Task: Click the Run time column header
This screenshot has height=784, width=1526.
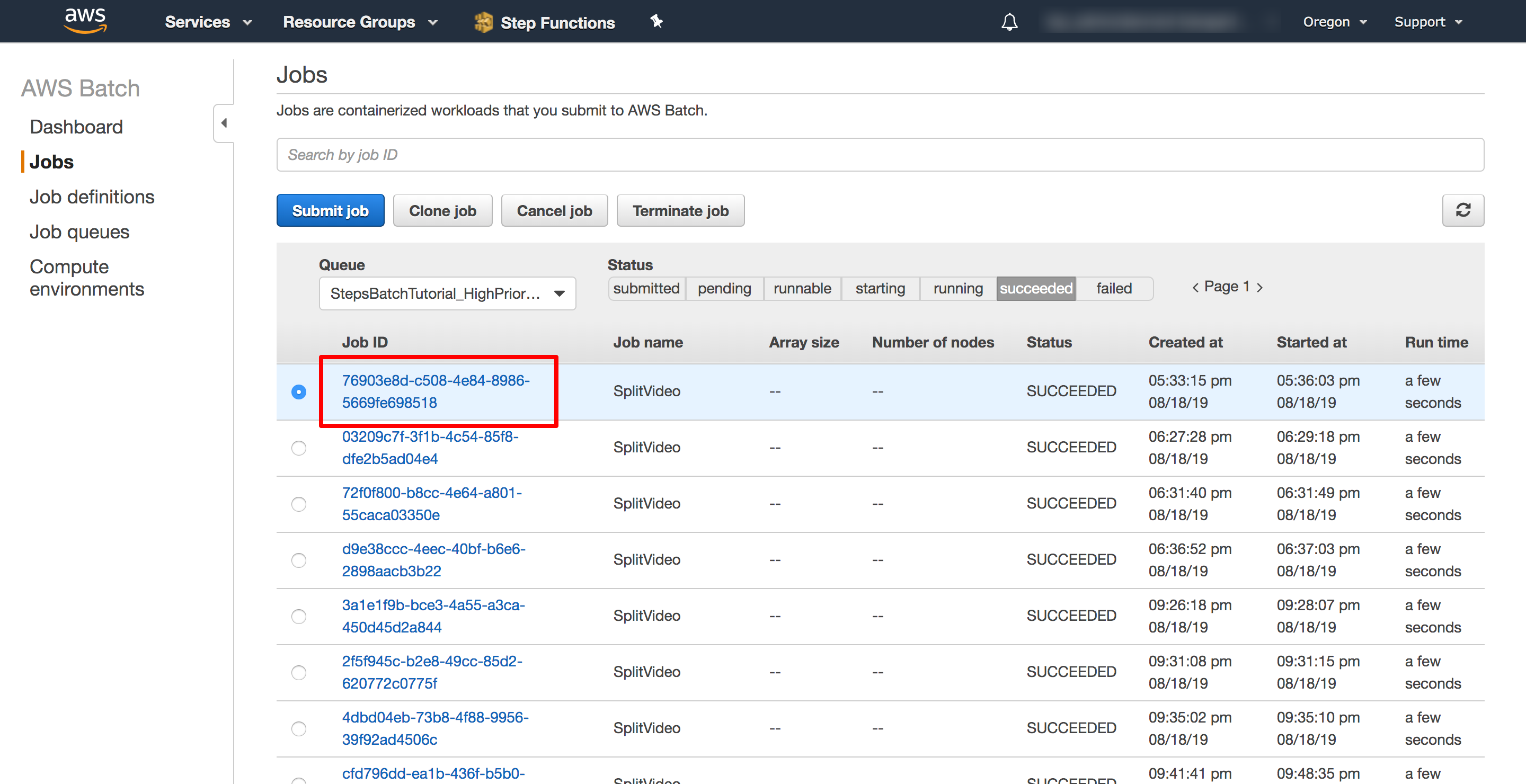Action: [1436, 342]
